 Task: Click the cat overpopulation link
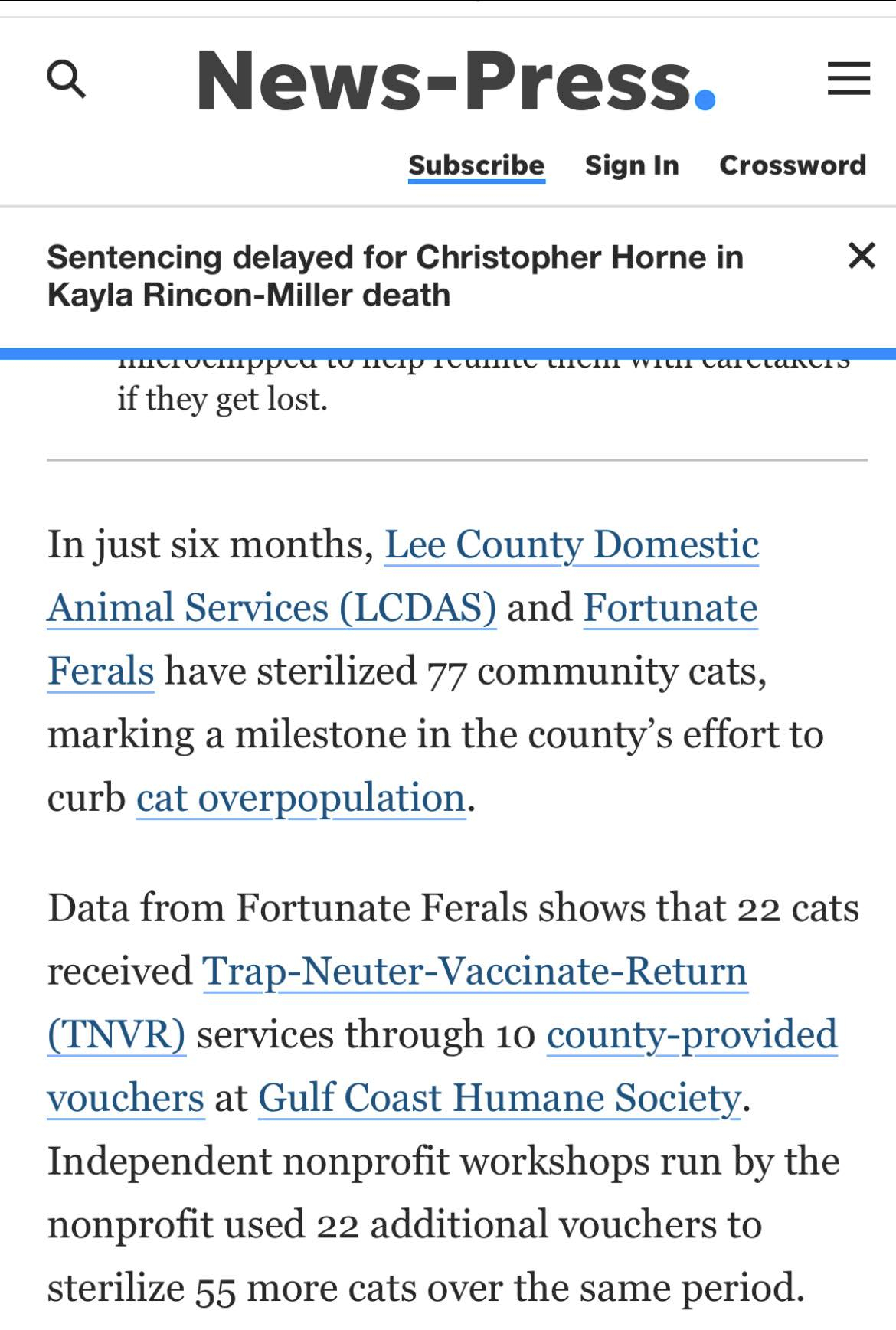(301, 798)
